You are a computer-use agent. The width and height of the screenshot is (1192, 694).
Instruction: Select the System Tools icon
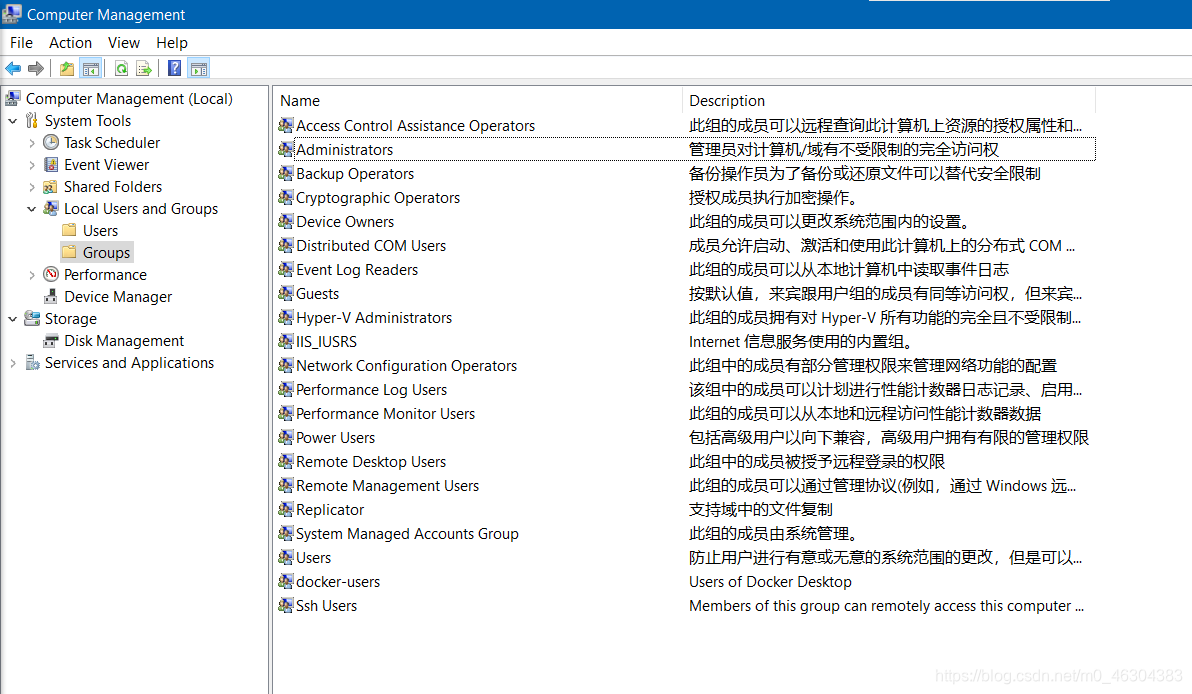32,120
